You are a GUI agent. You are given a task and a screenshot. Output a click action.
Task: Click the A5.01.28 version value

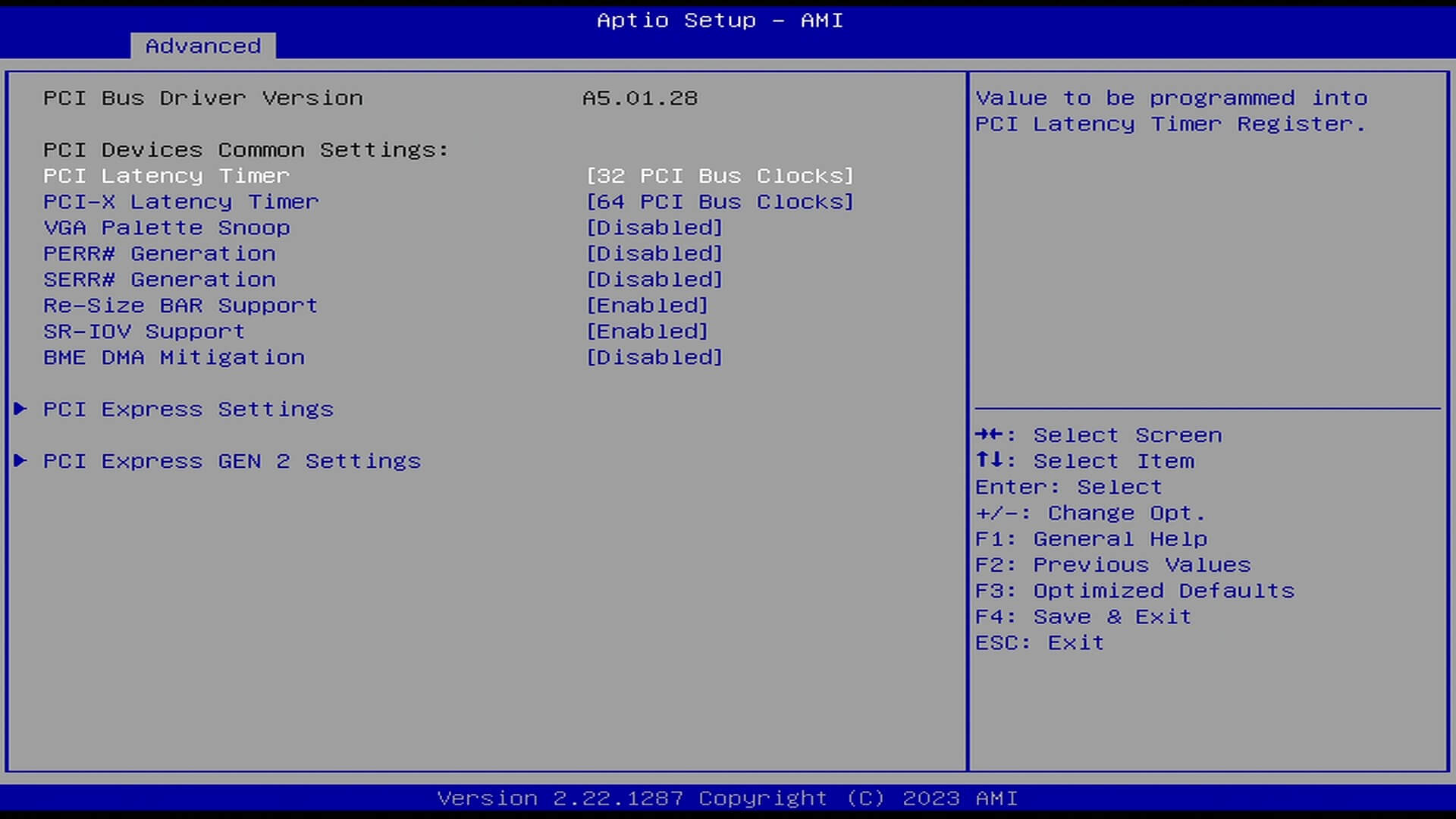(640, 99)
